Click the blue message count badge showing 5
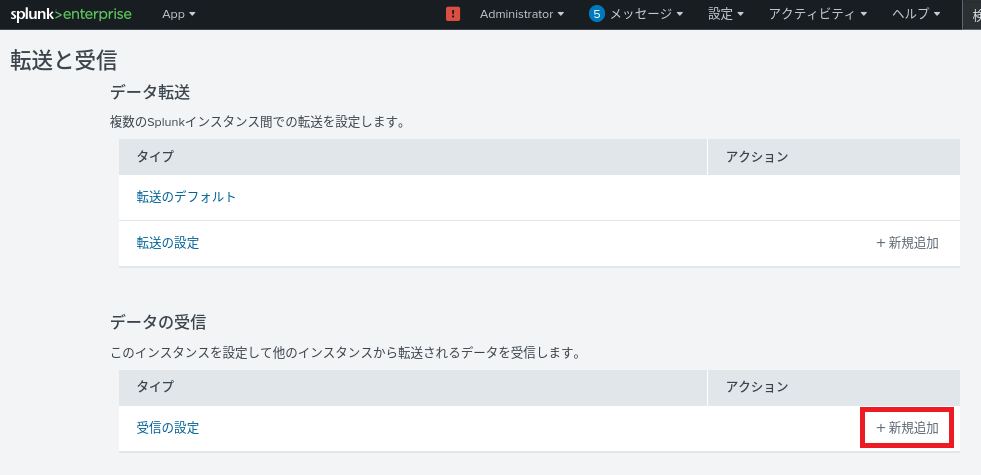 (597, 14)
